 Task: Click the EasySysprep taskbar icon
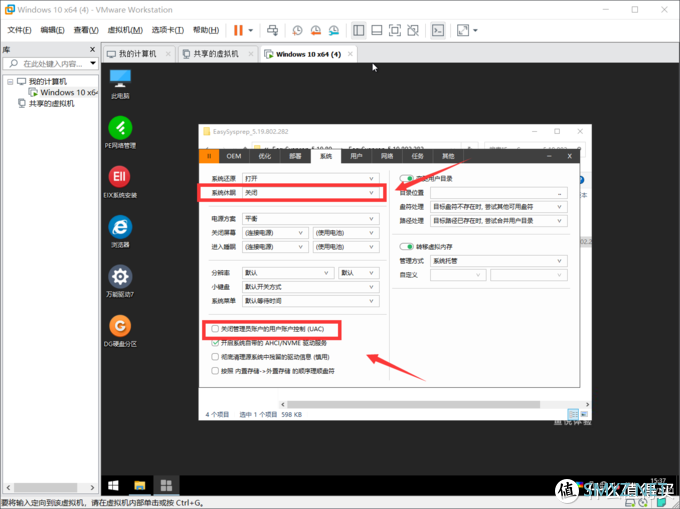tap(166, 485)
